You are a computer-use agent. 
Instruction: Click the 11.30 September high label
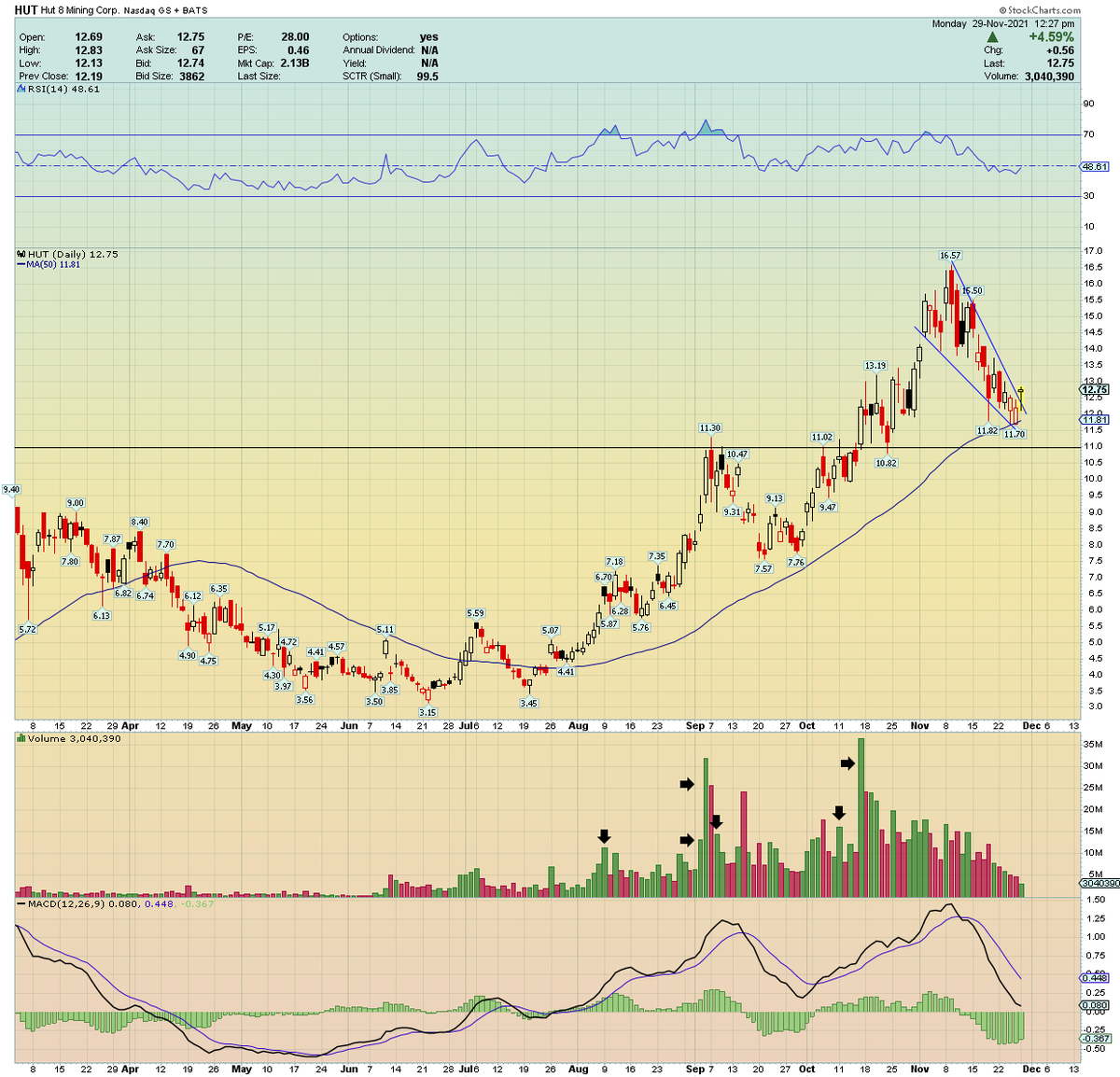(710, 428)
